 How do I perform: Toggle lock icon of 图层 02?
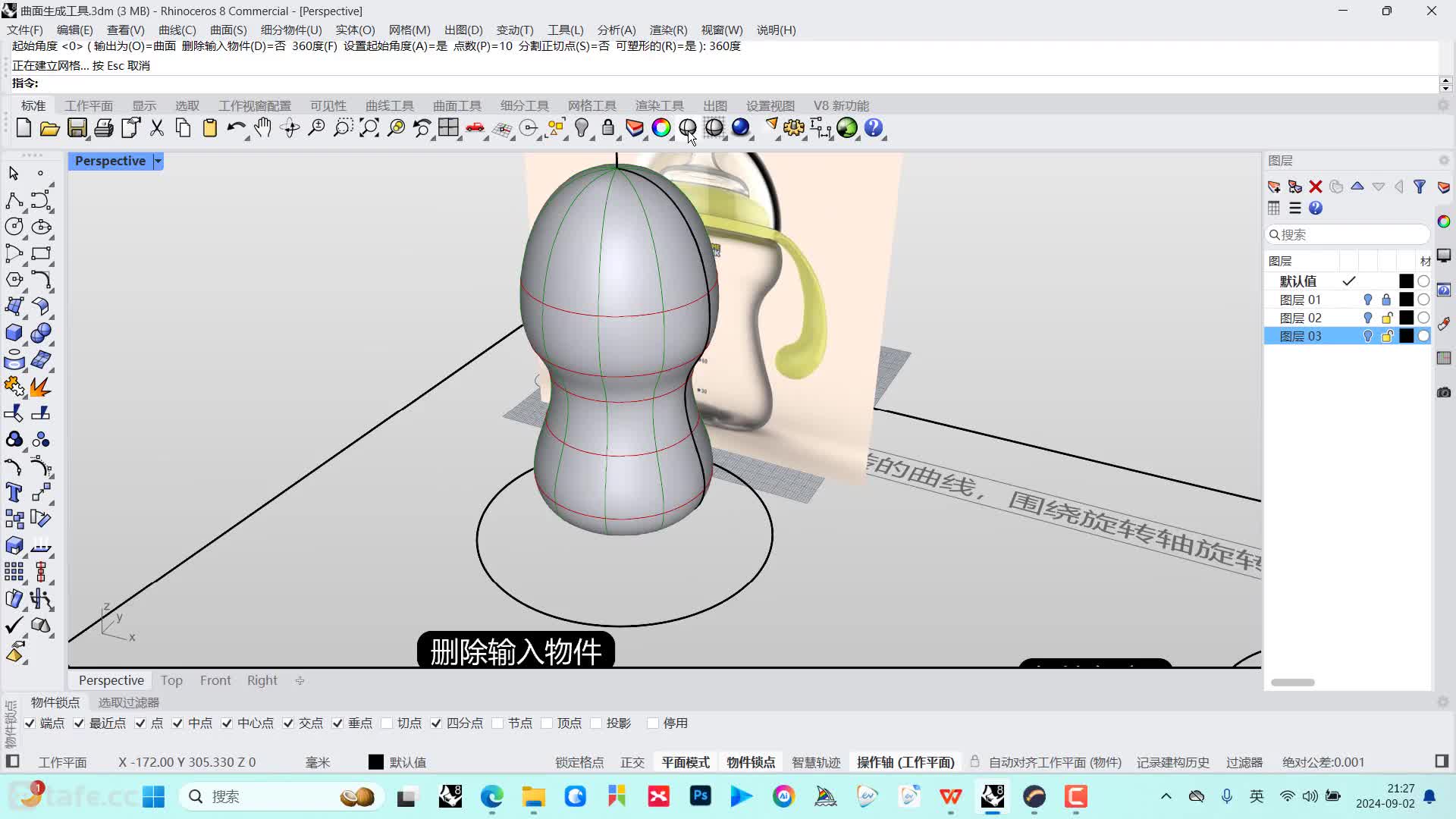coord(1387,318)
